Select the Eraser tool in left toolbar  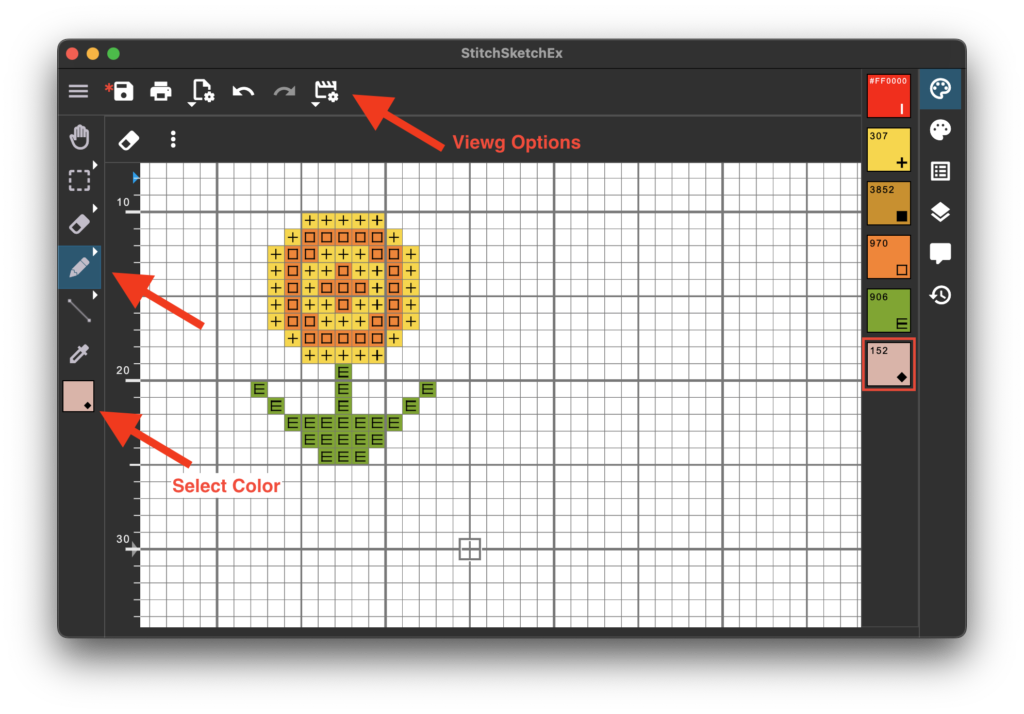(79, 223)
